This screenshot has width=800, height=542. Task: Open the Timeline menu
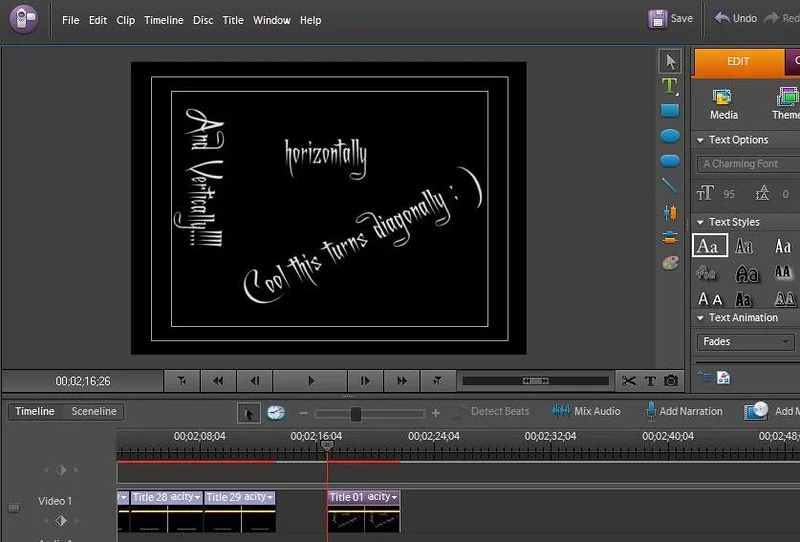[x=164, y=20]
